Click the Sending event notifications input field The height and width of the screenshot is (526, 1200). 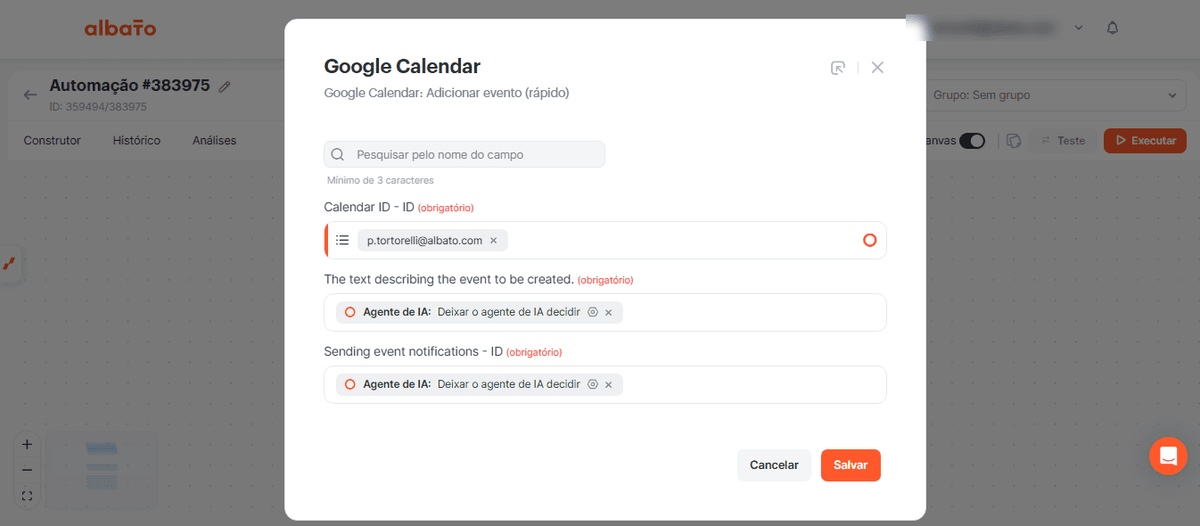coord(605,384)
